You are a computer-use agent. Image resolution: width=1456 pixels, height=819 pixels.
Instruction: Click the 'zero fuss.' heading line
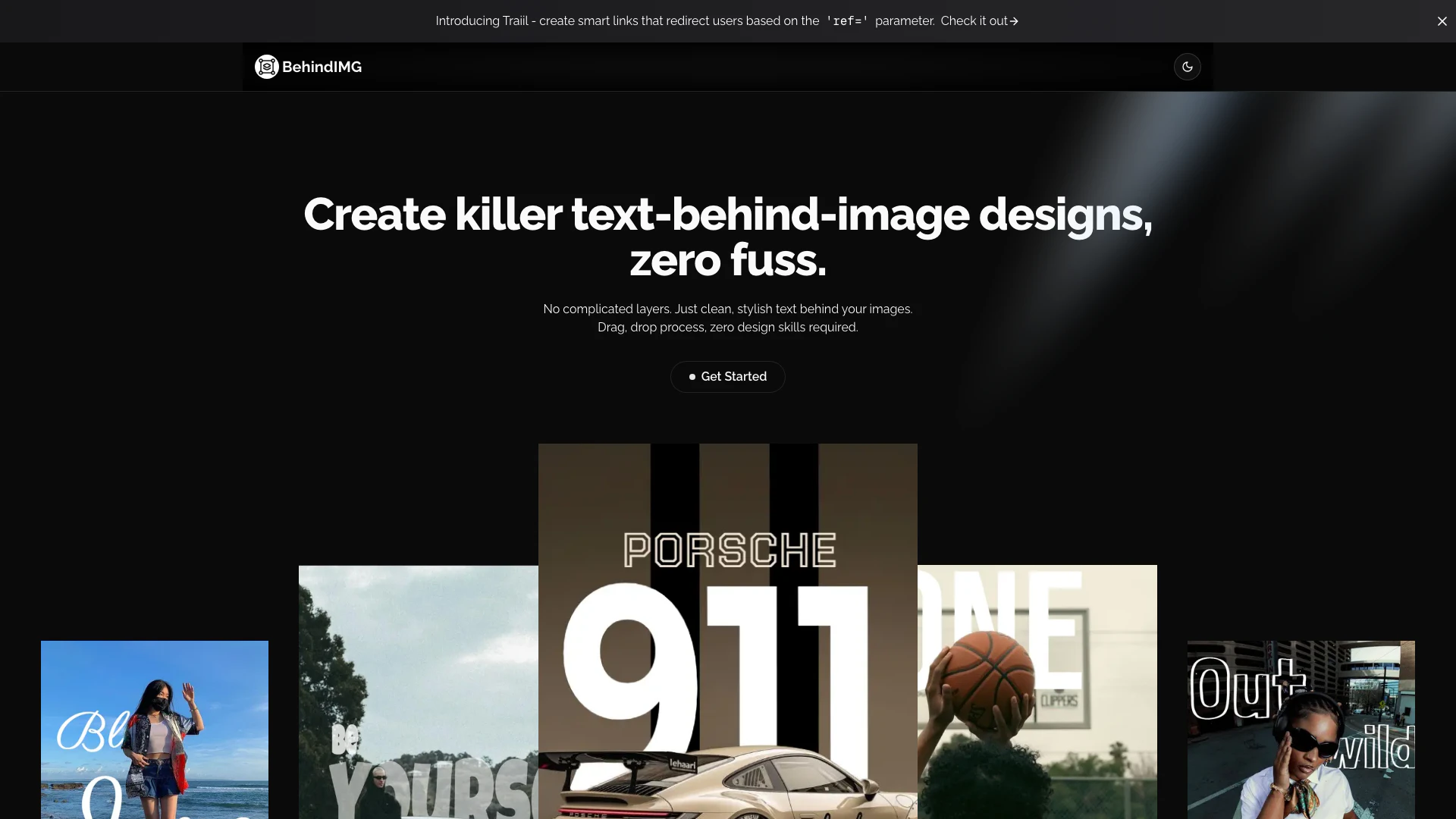(x=727, y=260)
